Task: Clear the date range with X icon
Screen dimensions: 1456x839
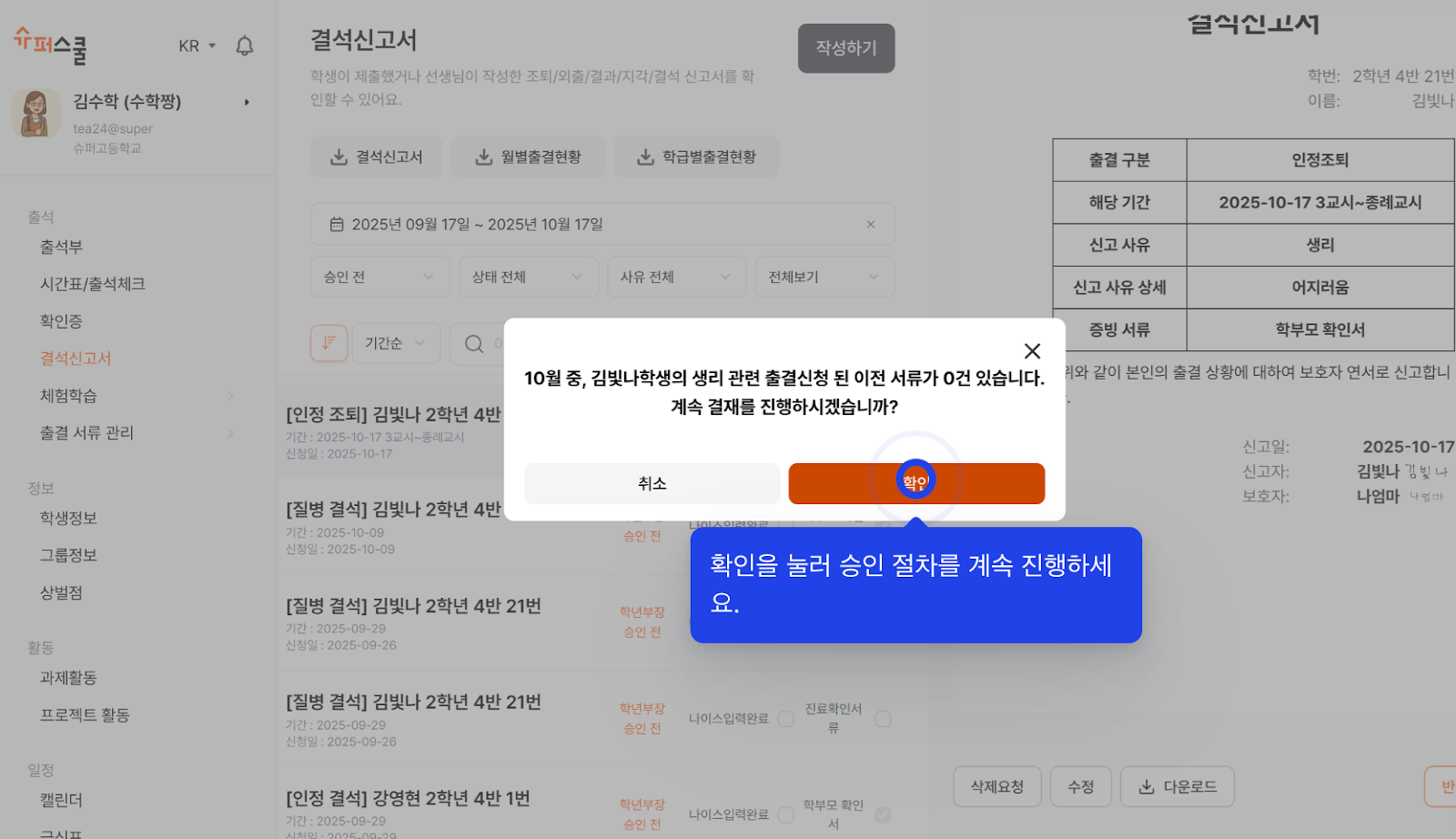Action: 871,224
